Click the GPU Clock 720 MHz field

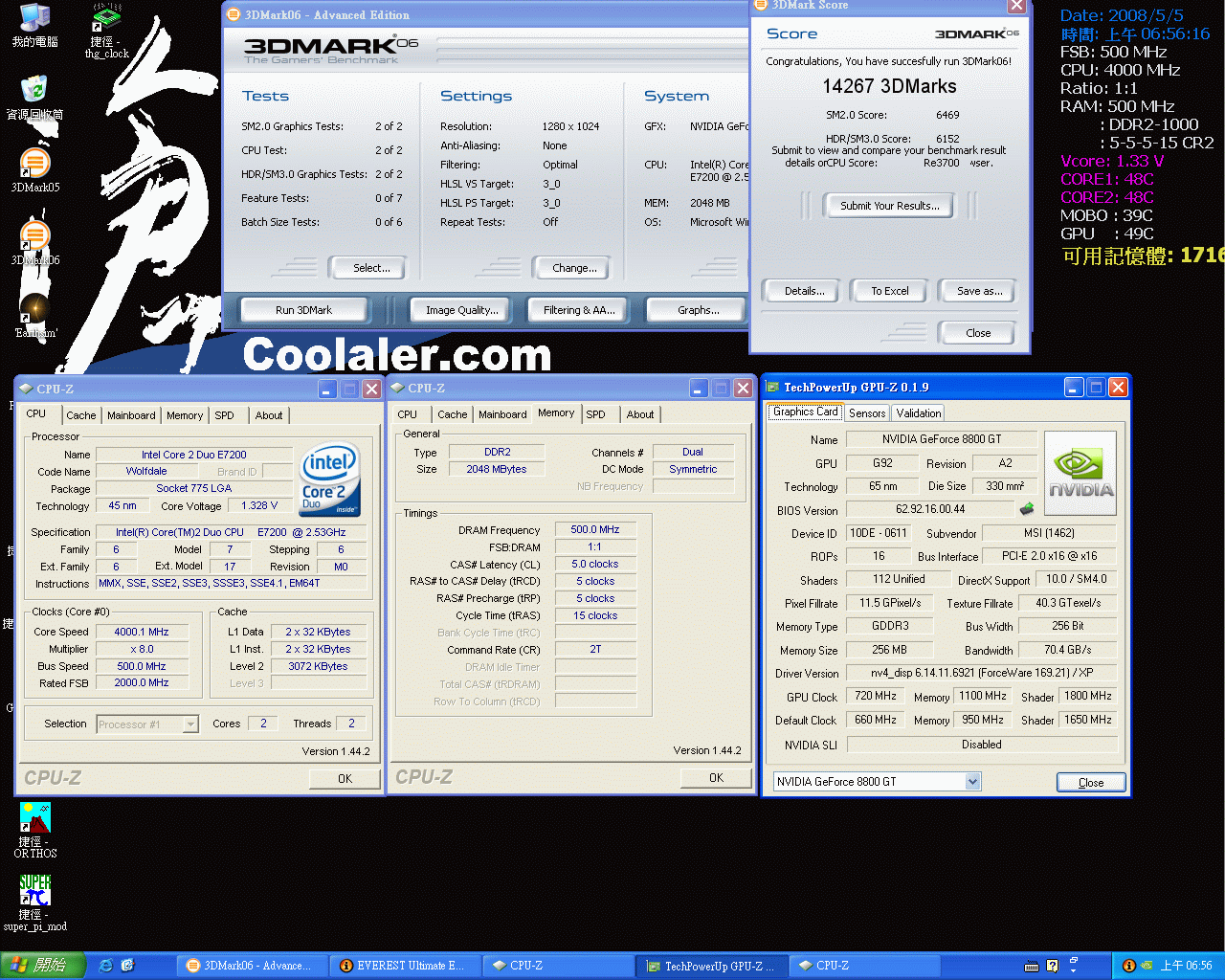(x=876, y=697)
